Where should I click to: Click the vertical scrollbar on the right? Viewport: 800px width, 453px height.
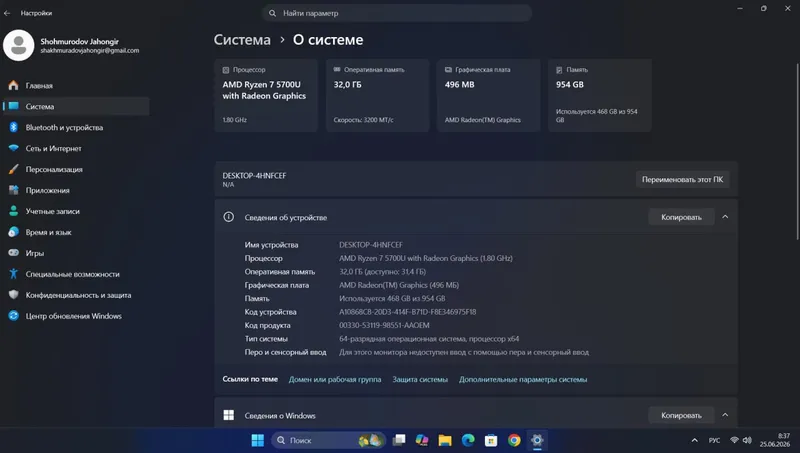[x=797, y=150]
